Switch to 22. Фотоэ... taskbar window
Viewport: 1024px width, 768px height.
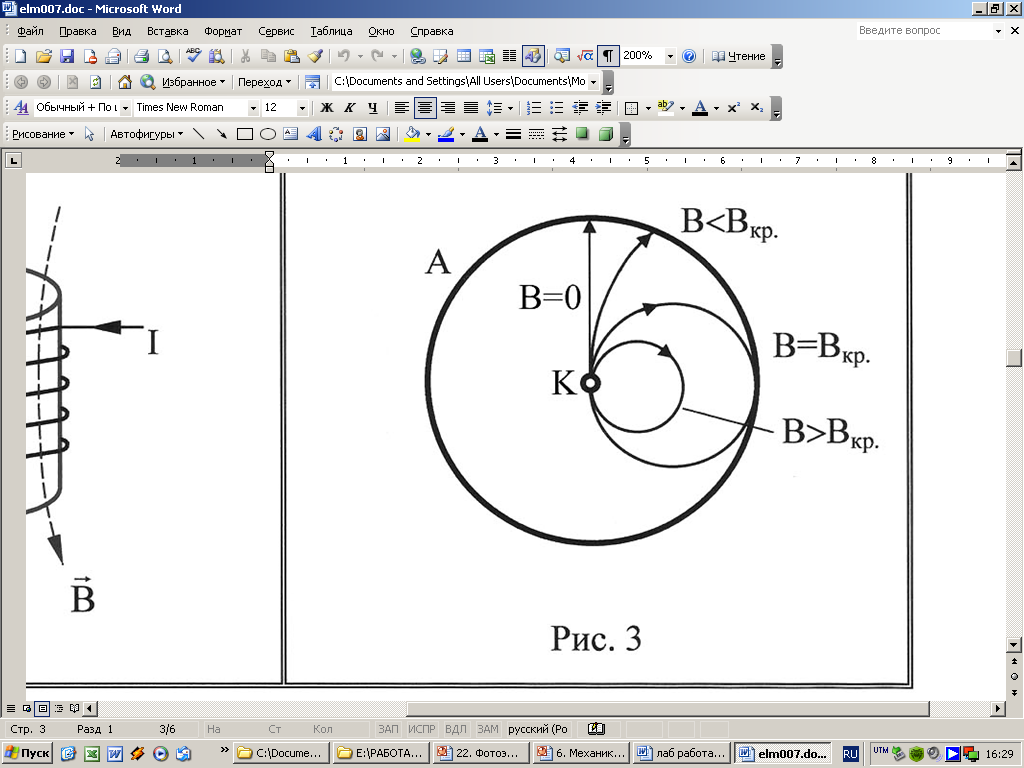[480, 753]
